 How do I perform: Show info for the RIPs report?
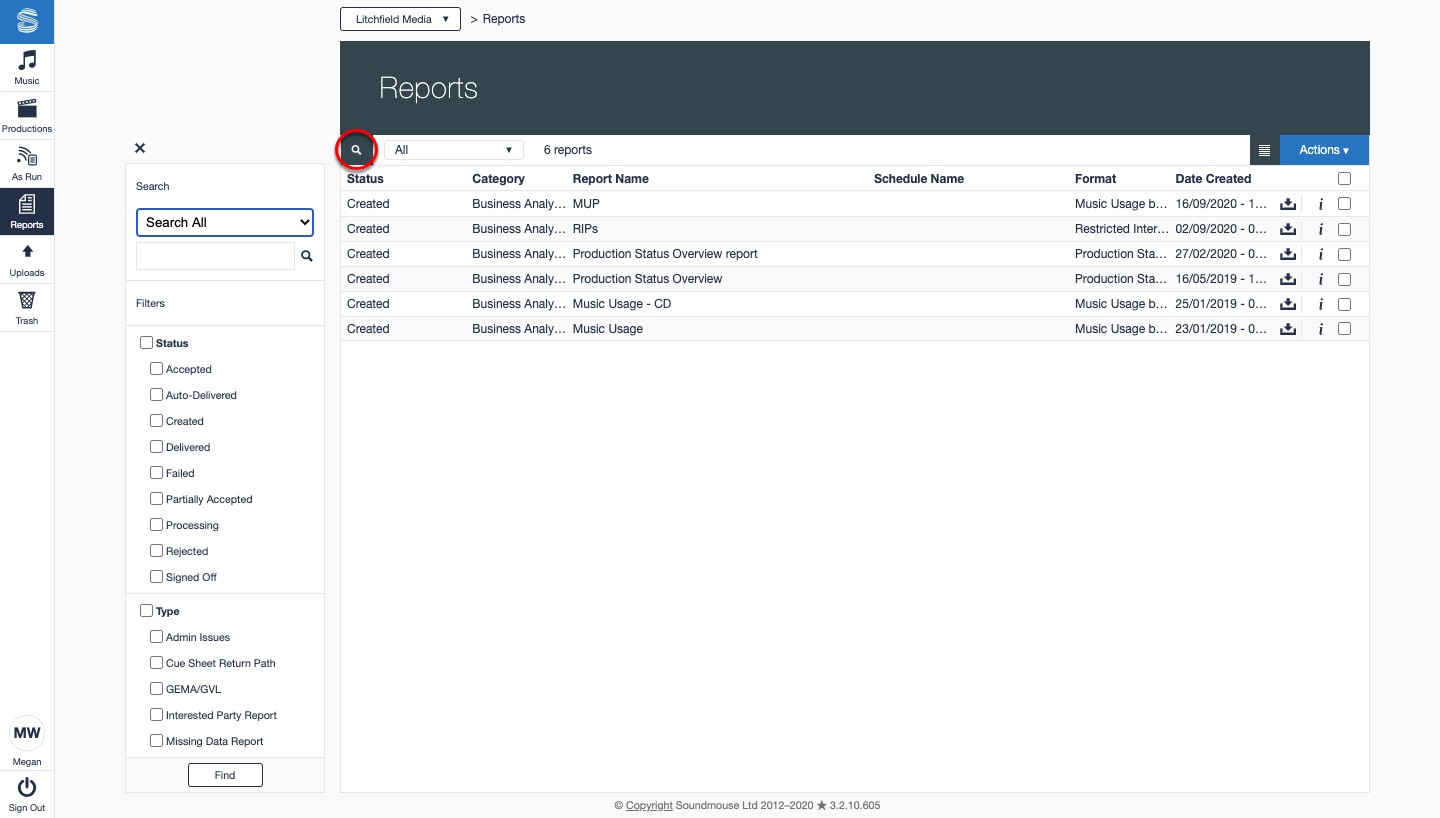1321,229
